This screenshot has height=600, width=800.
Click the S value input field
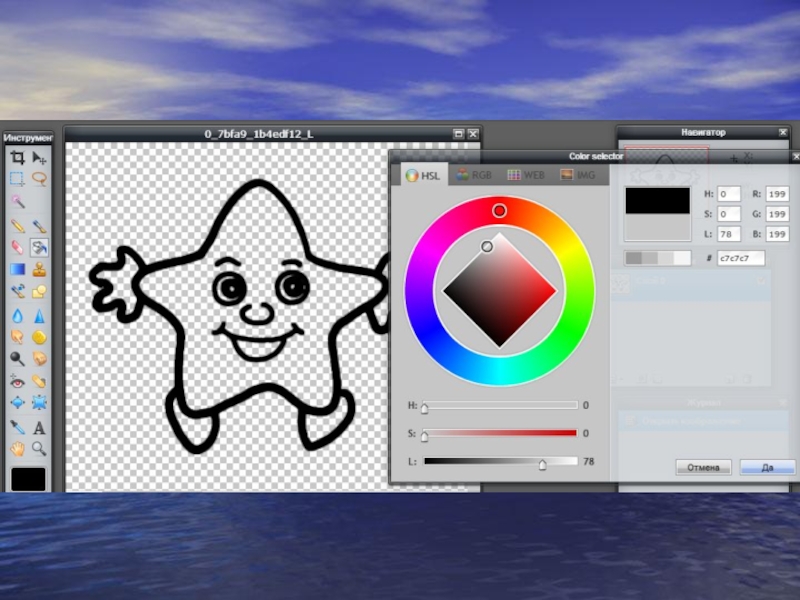tap(729, 214)
